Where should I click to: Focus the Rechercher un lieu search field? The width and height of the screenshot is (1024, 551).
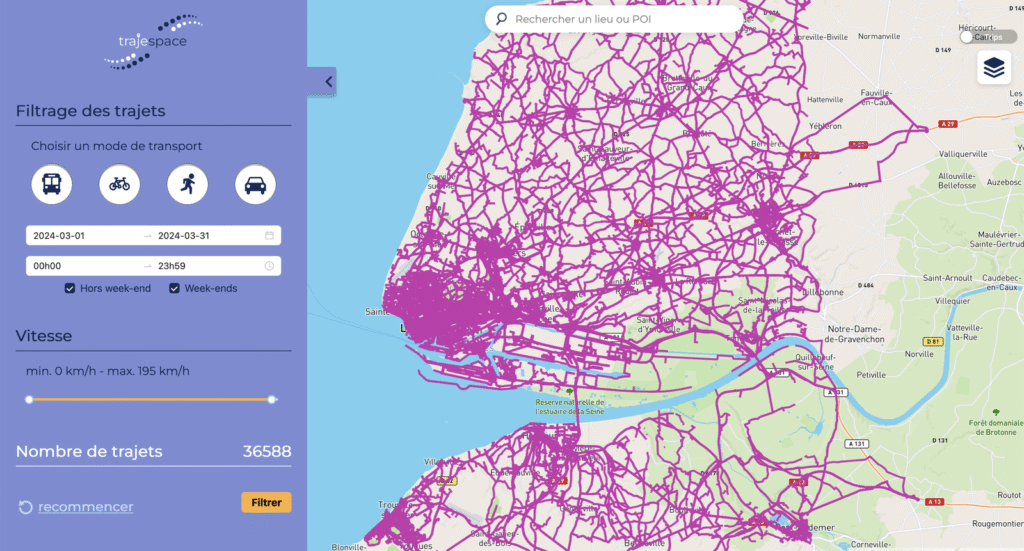coord(620,19)
